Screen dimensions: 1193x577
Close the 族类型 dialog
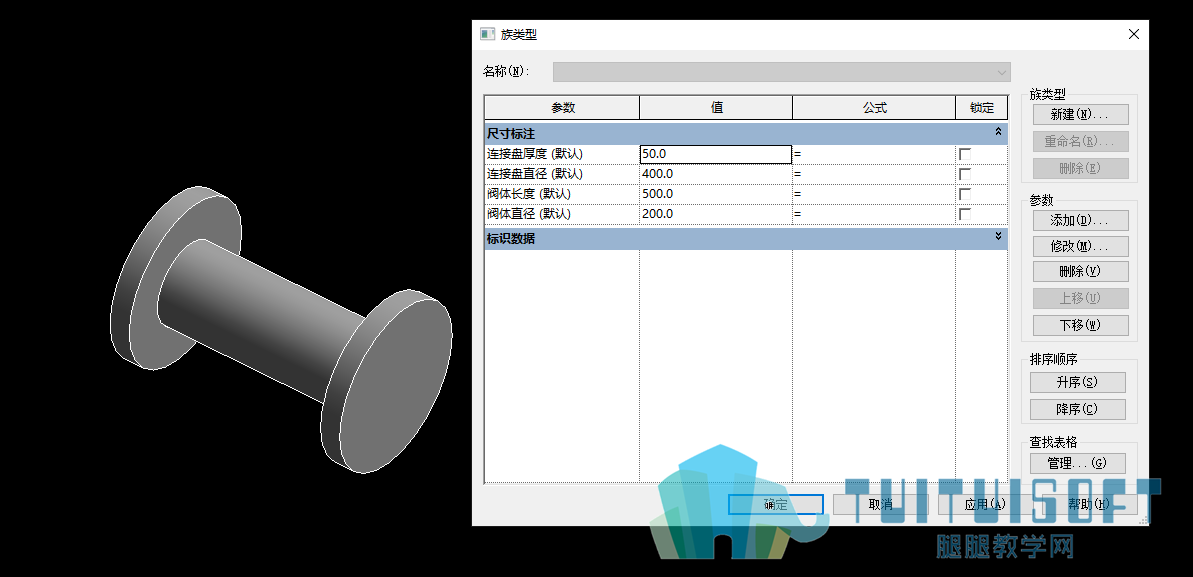point(1134,34)
